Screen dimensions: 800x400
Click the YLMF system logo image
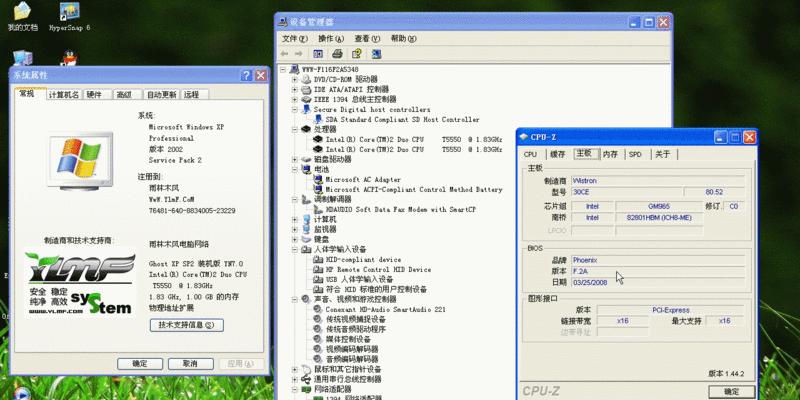click(80, 282)
